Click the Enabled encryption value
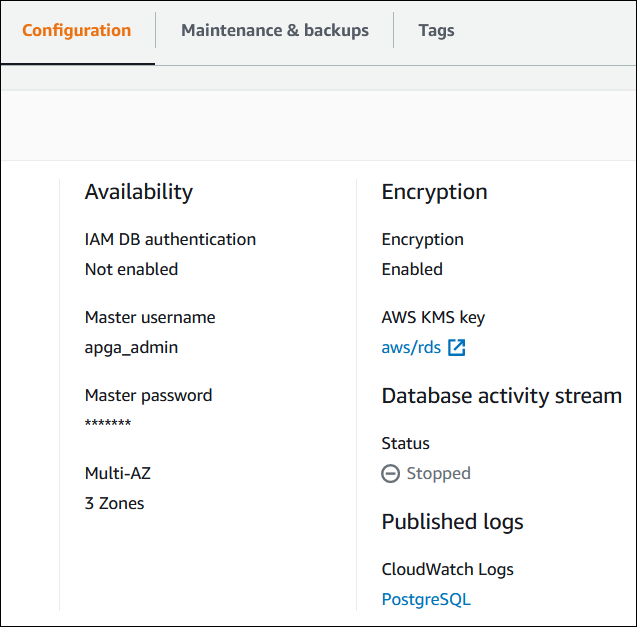The image size is (637, 627). (x=412, y=270)
